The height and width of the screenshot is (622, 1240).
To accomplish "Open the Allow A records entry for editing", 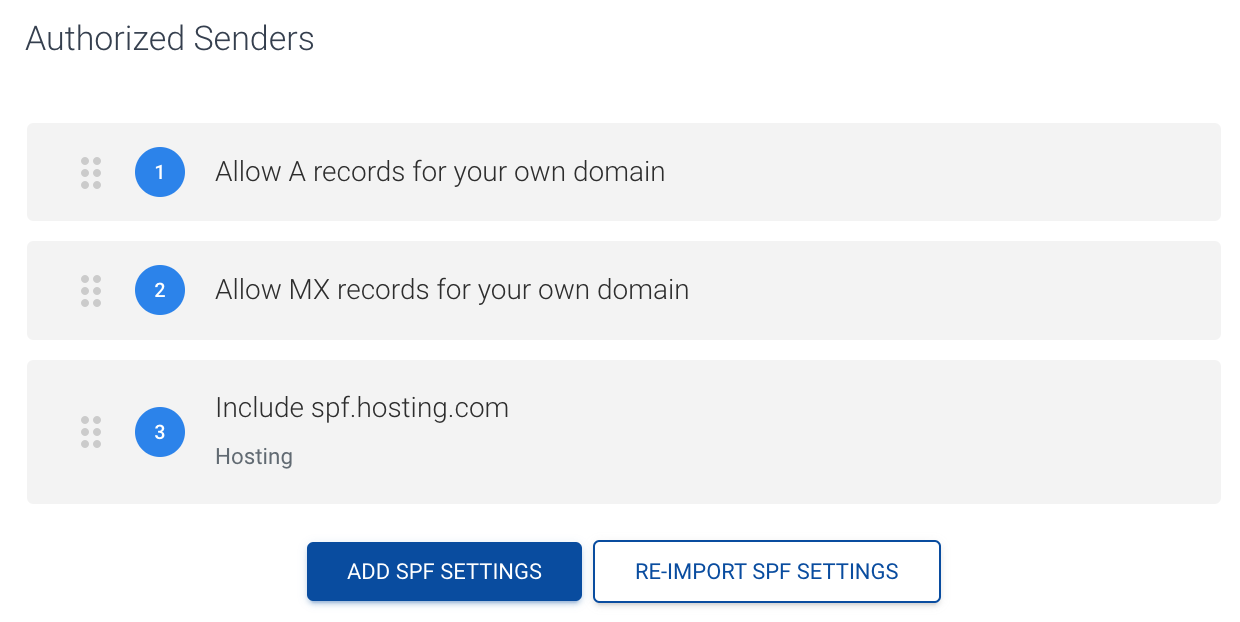I will [x=440, y=172].
